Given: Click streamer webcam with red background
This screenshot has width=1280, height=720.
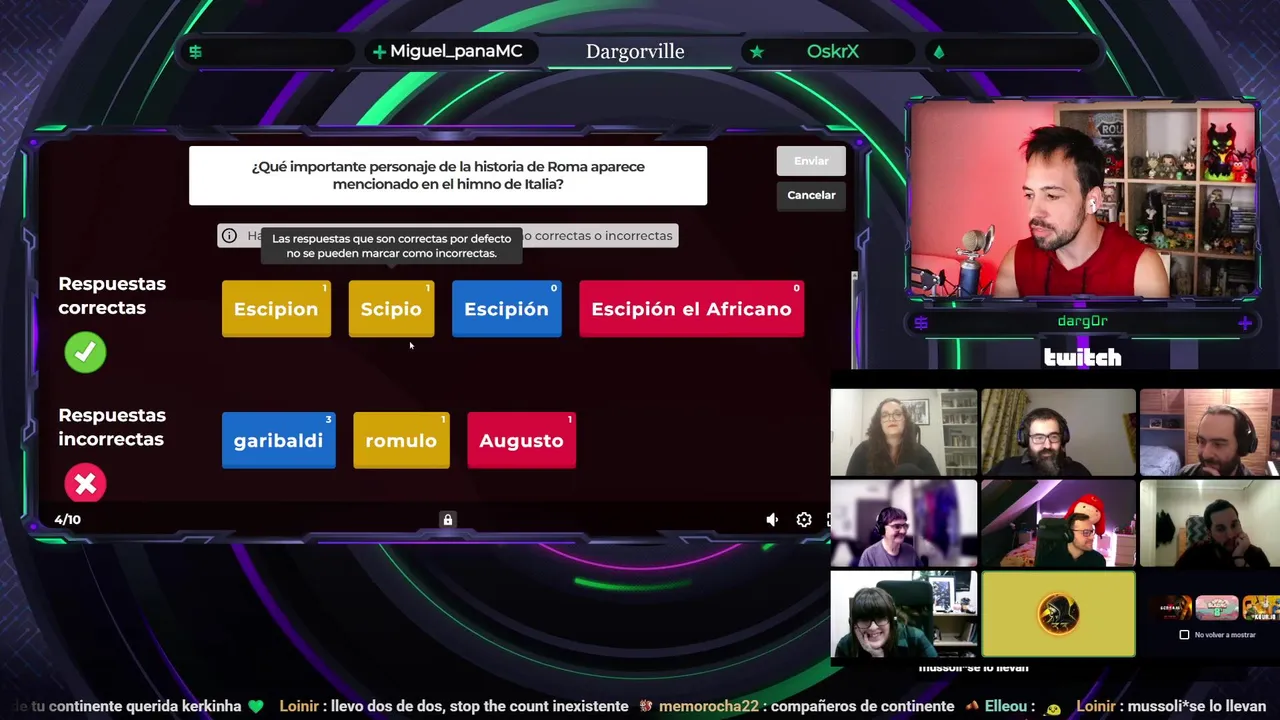Looking at the screenshot, I should pos(1082,200).
